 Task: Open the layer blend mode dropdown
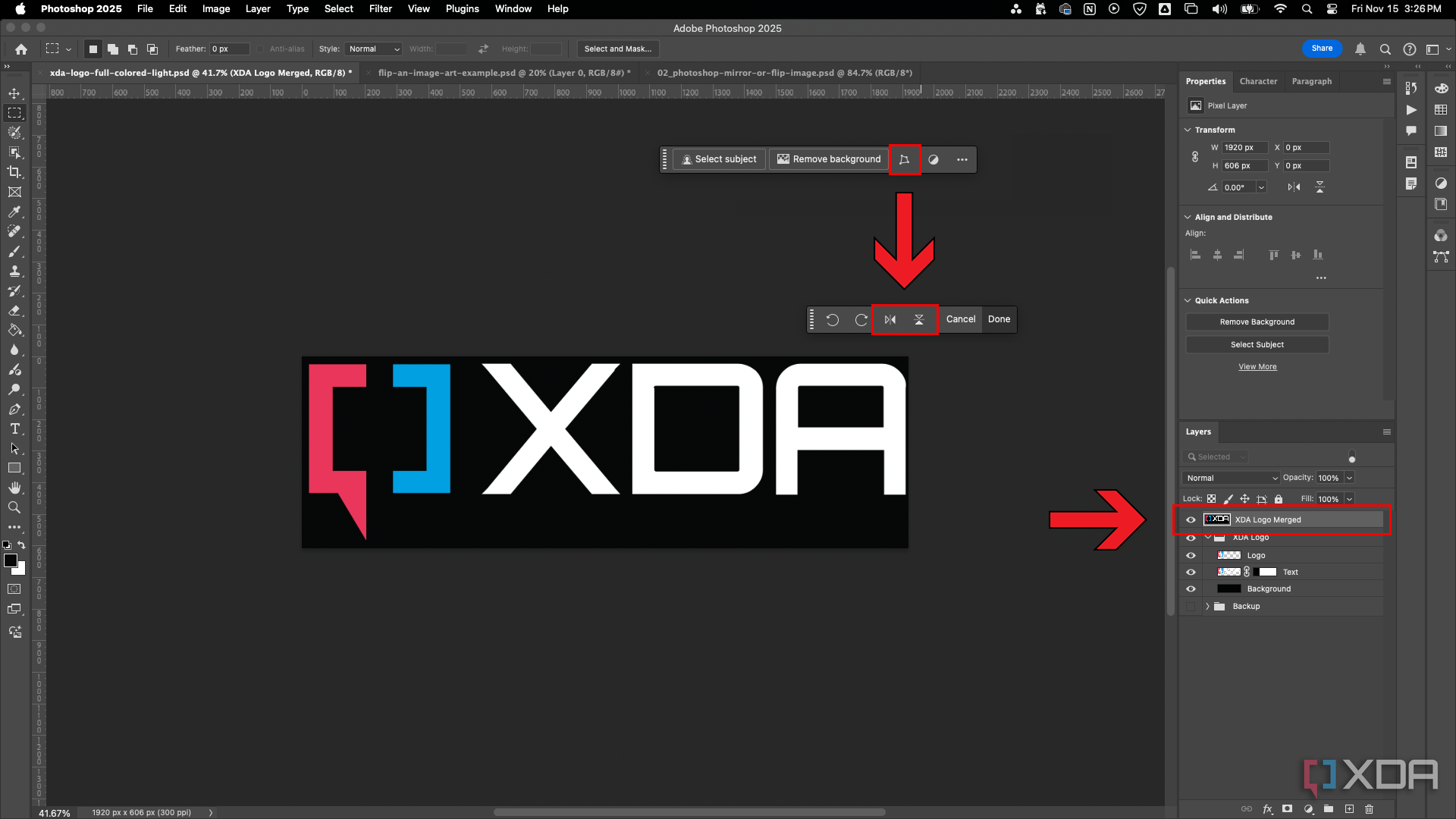coord(1231,478)
